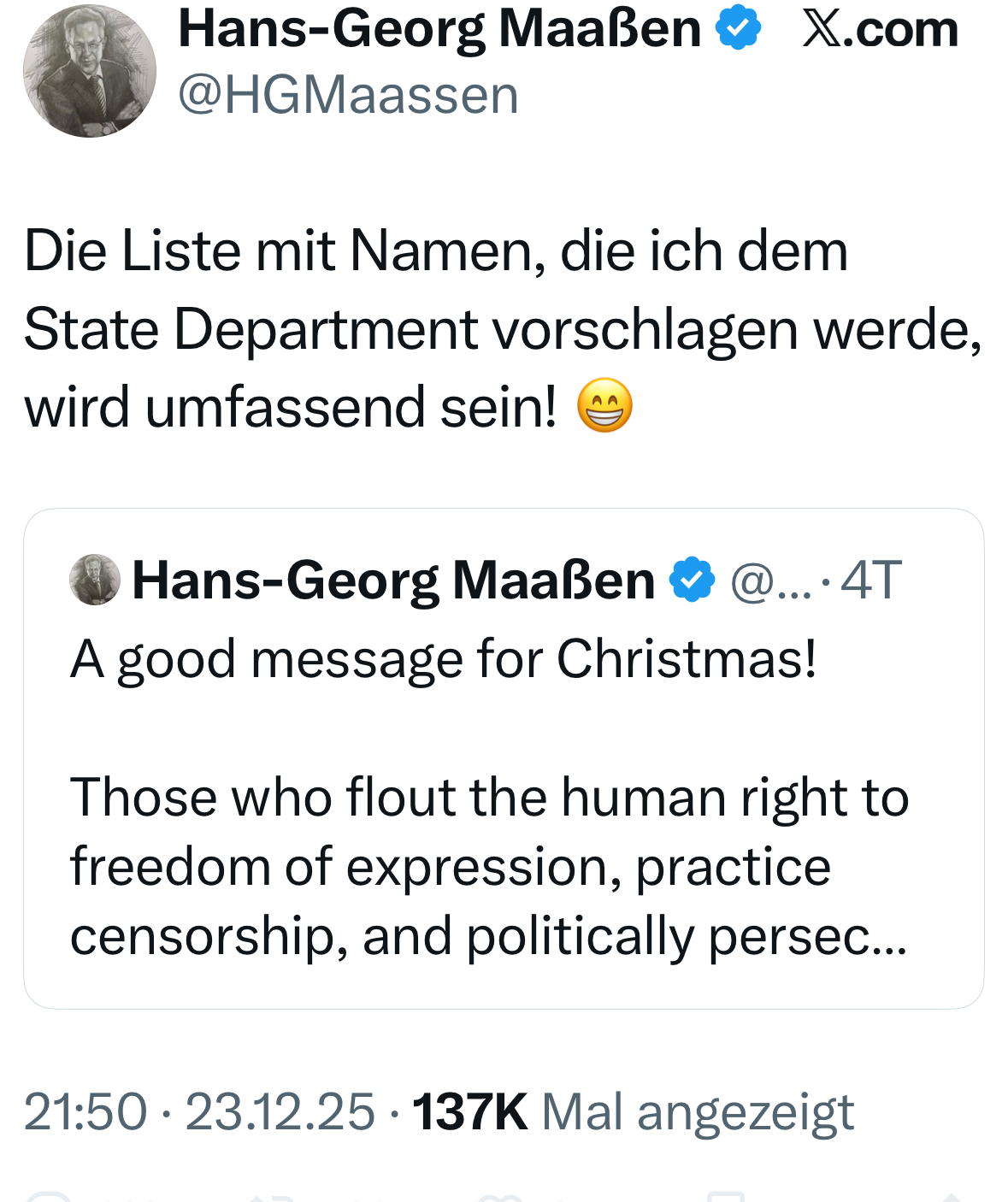This screenshot has width=1008, height=1202.
Task: Open the @HGMaassen handle link
Action: click(348, 94)
